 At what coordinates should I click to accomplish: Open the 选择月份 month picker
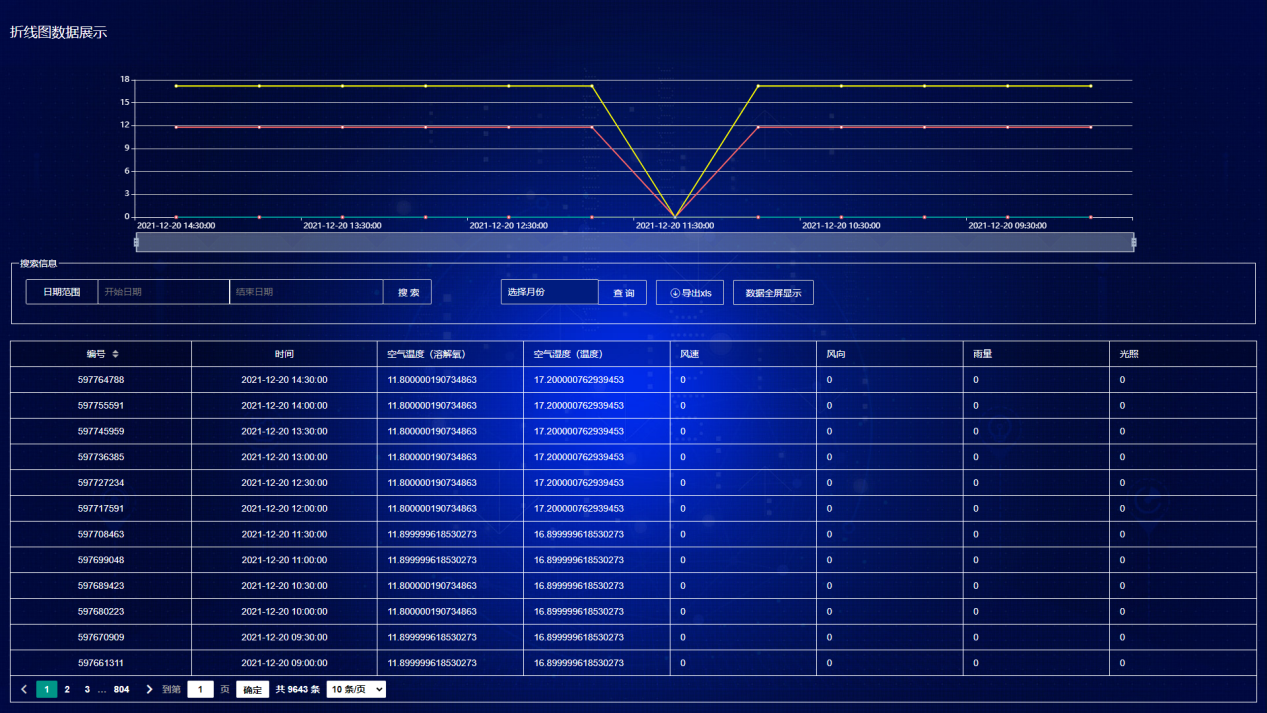(549, 292)
